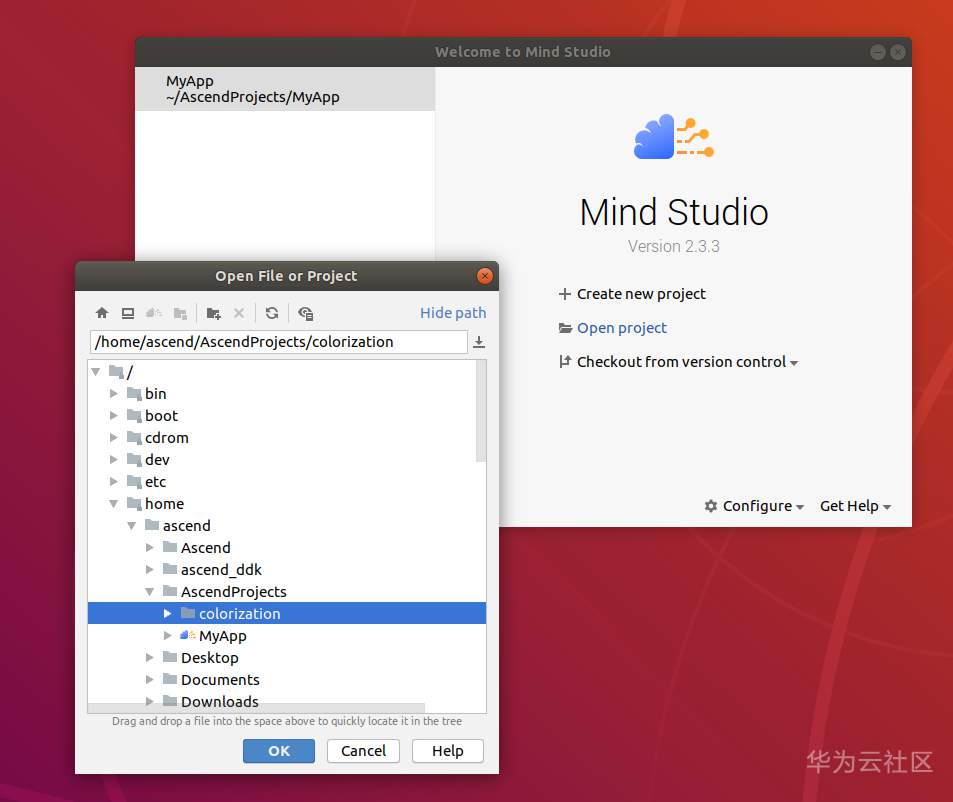Click the horizontal scrollbar in file tree
Screen dimensions: 953x802
tap(256, 708)
